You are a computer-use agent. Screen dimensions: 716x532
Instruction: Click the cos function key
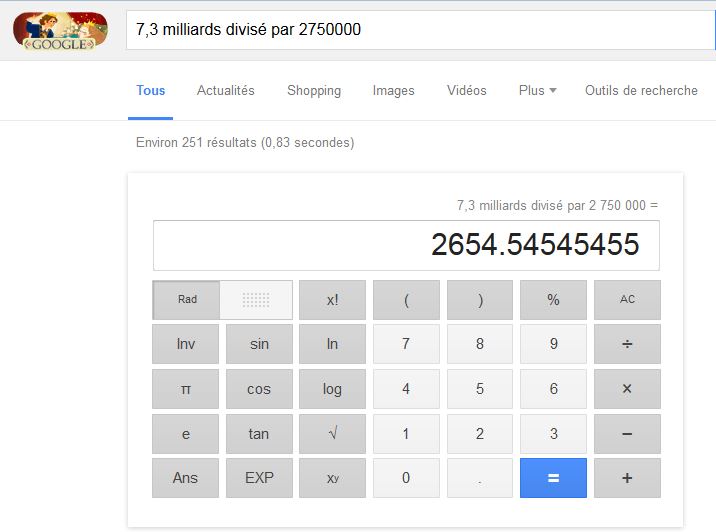click(259, 389)
